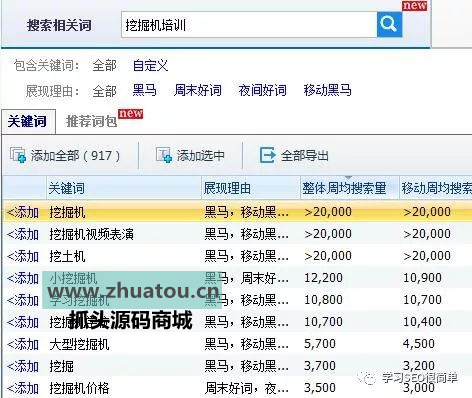Add the keyword 挖掘
This screenshot has height=398, width=472.
pyautogui.click(x=23, y=366)
